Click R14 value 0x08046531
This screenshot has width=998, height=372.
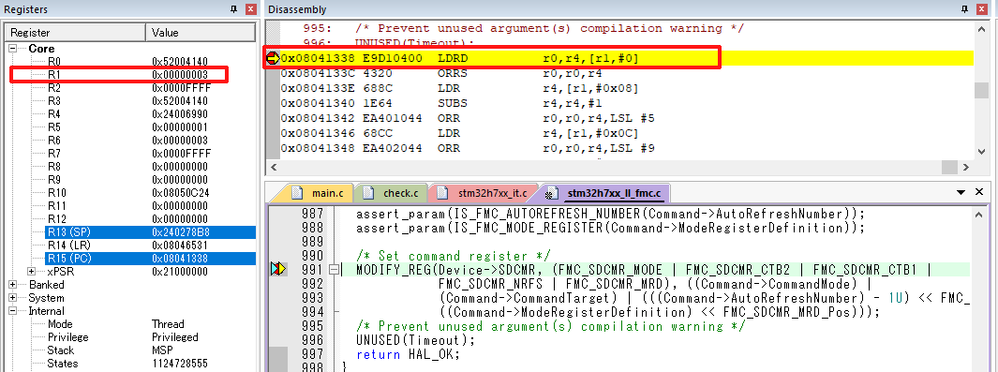tap(179, 245)
